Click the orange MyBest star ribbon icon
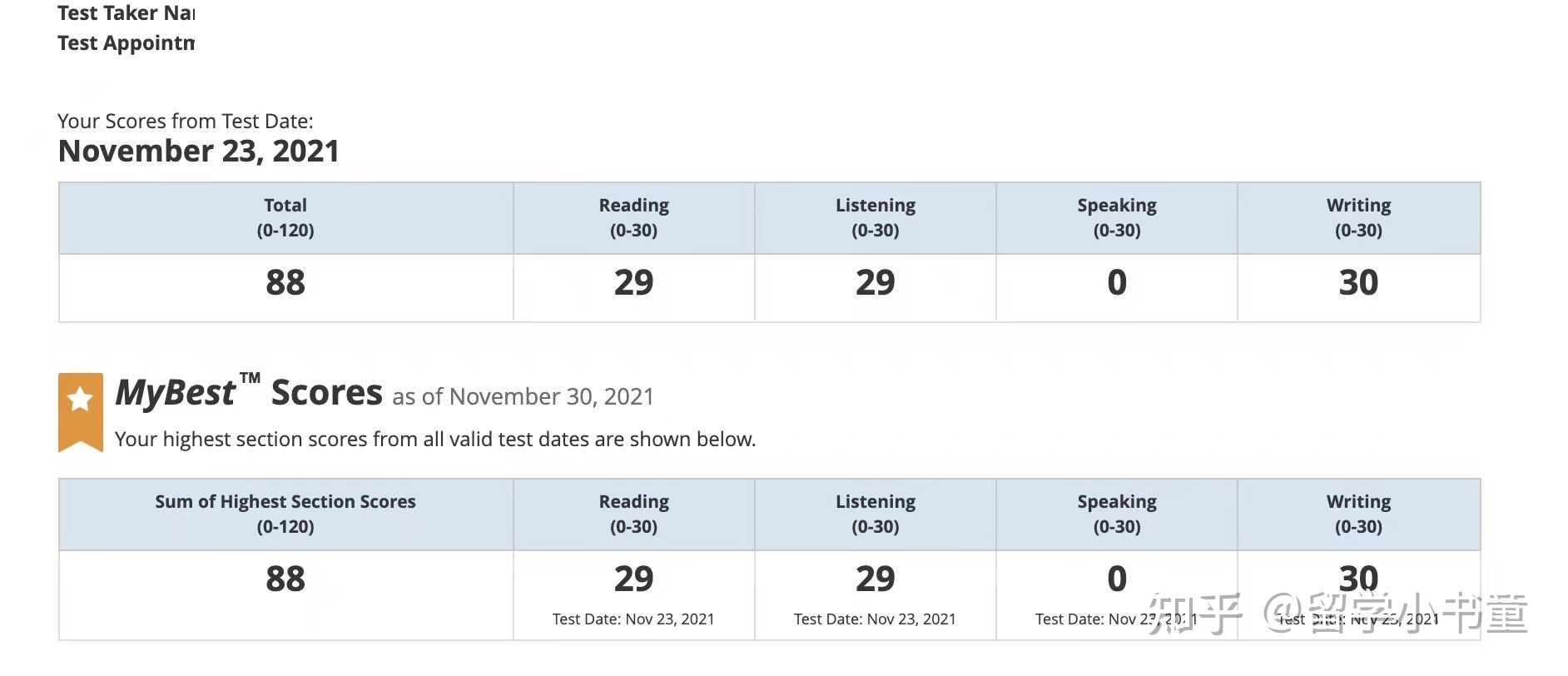Image resolution: width=1568 pixels, height=676 pixels. coord(80,410)
